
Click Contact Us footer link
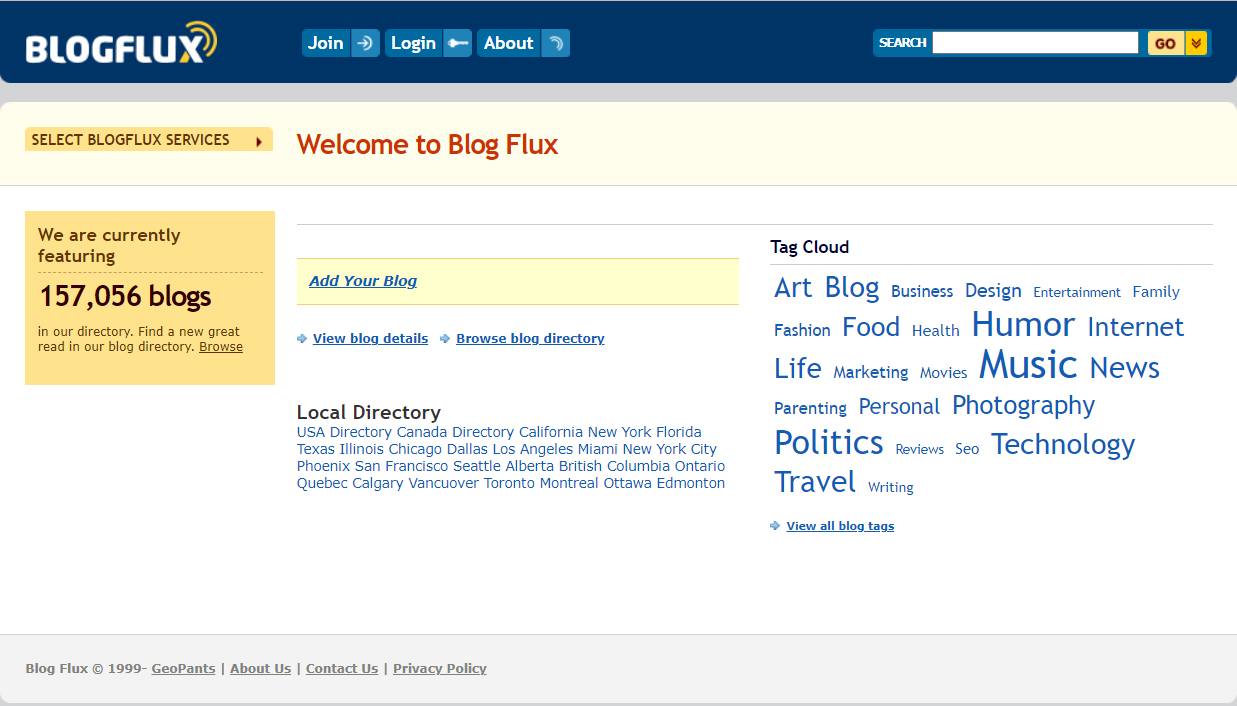[x=342, y=669]
